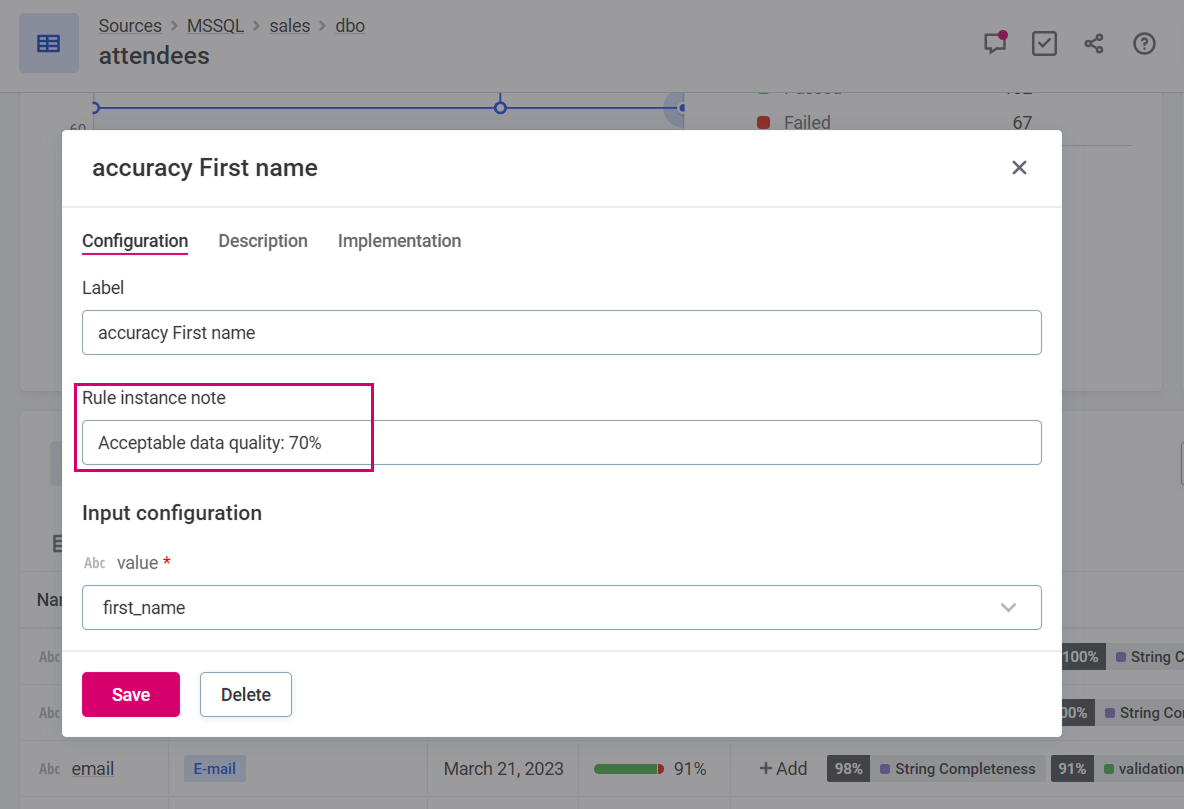Click the dropdown chevron arrow for value
1184x809 pixels.
[x=1008, y=608]
